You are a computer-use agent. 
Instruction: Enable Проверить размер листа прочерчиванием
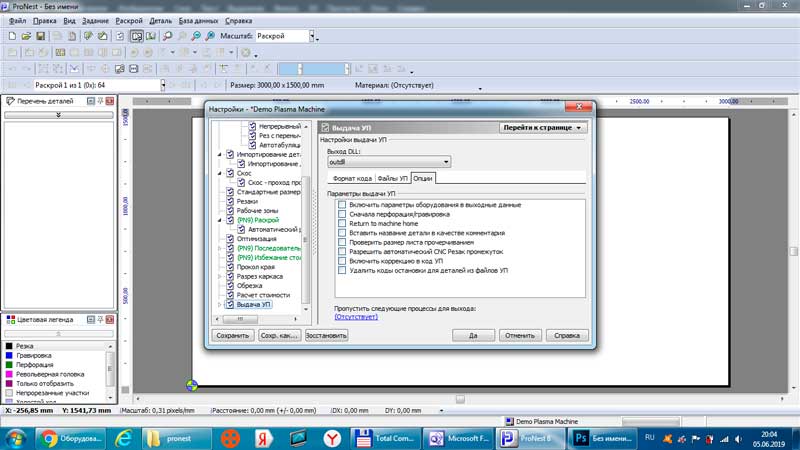coord(342,242)
